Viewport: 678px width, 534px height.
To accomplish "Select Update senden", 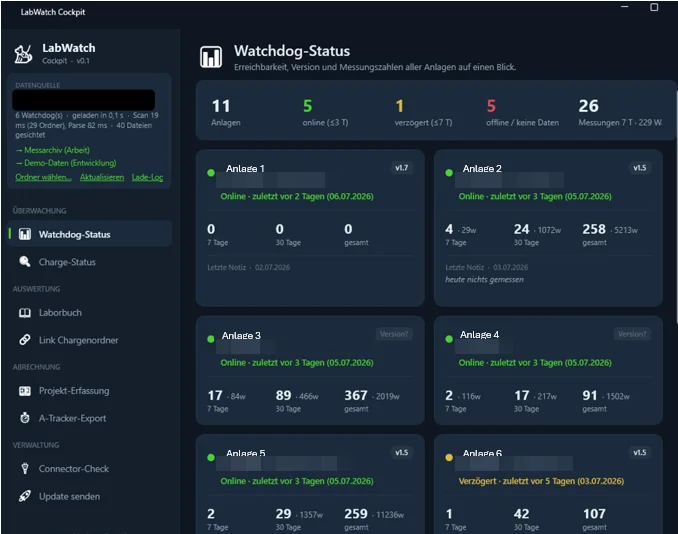I will pyautogui.click(x=90, y=496).
